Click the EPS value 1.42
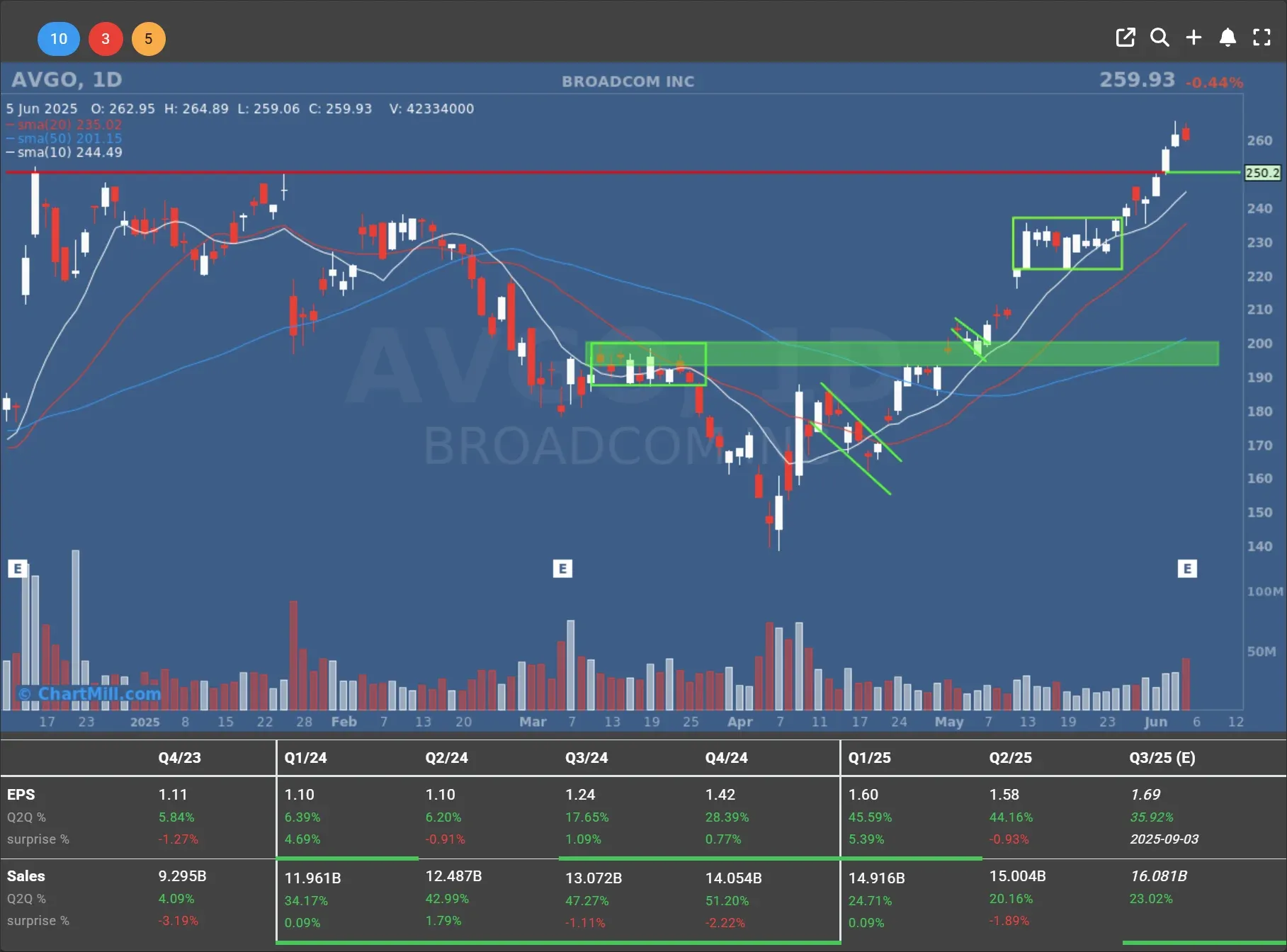This screenshot has width=1287, height=952. click(720, 795)
